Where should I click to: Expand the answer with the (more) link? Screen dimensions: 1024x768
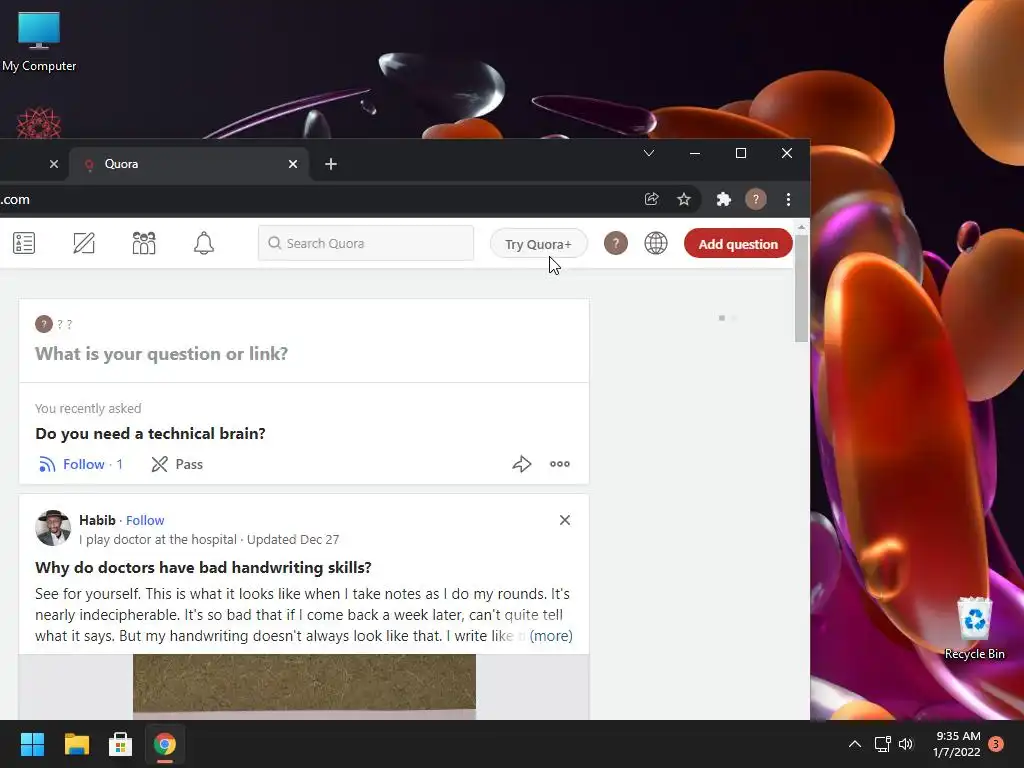coord(551,635)
